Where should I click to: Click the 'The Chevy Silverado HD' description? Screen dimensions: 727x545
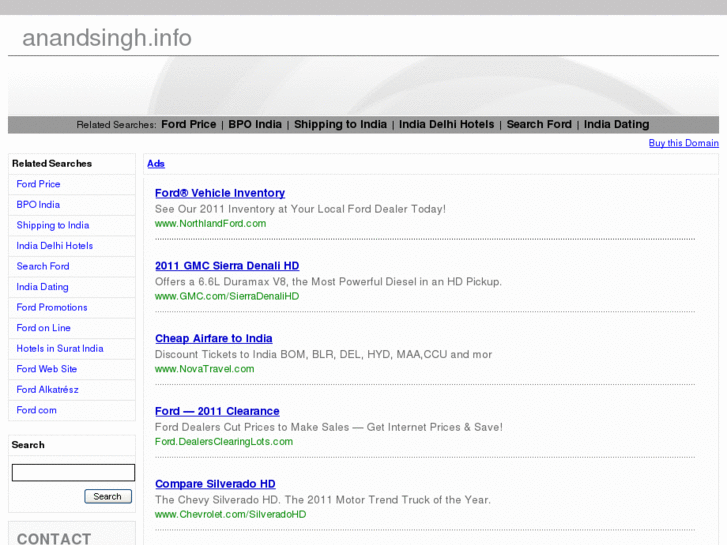tap(323, 500)
